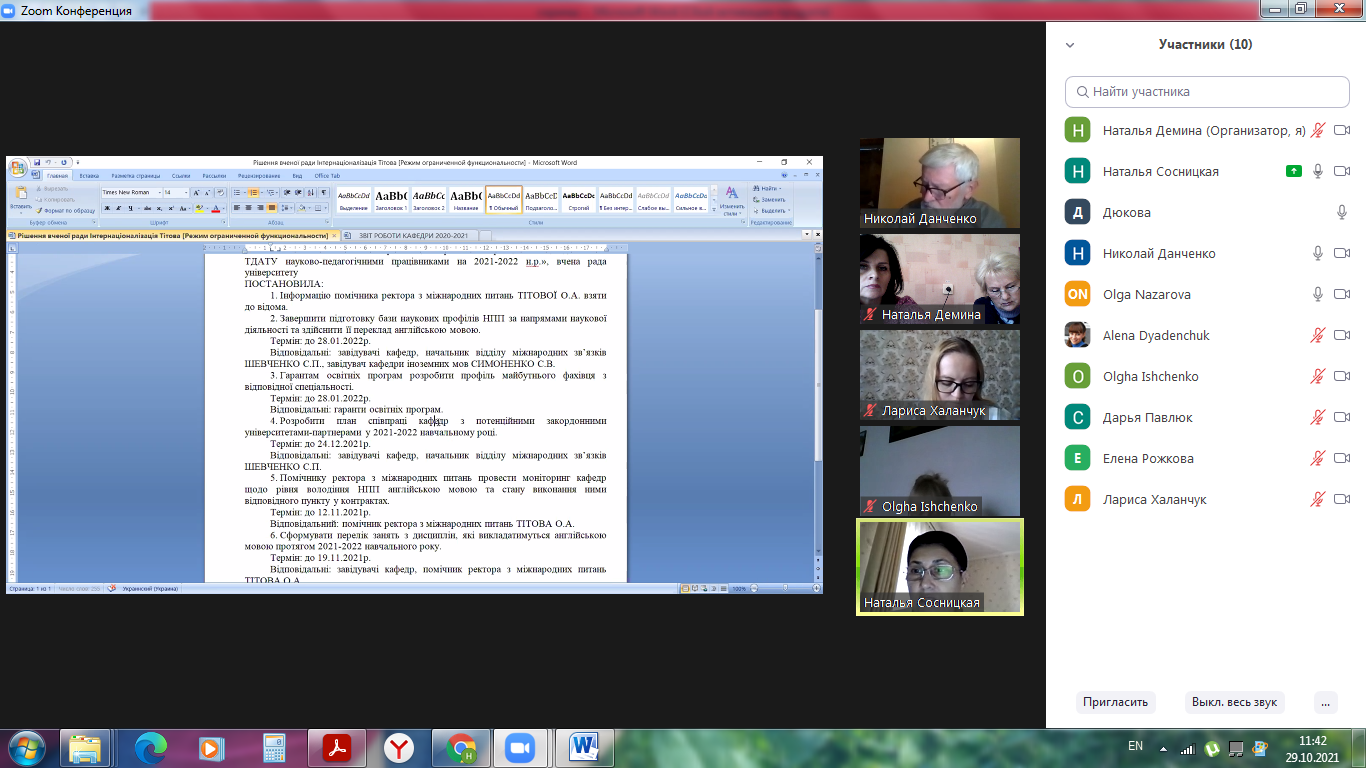Save the Word document using quick access toolbar

[37, 162]
